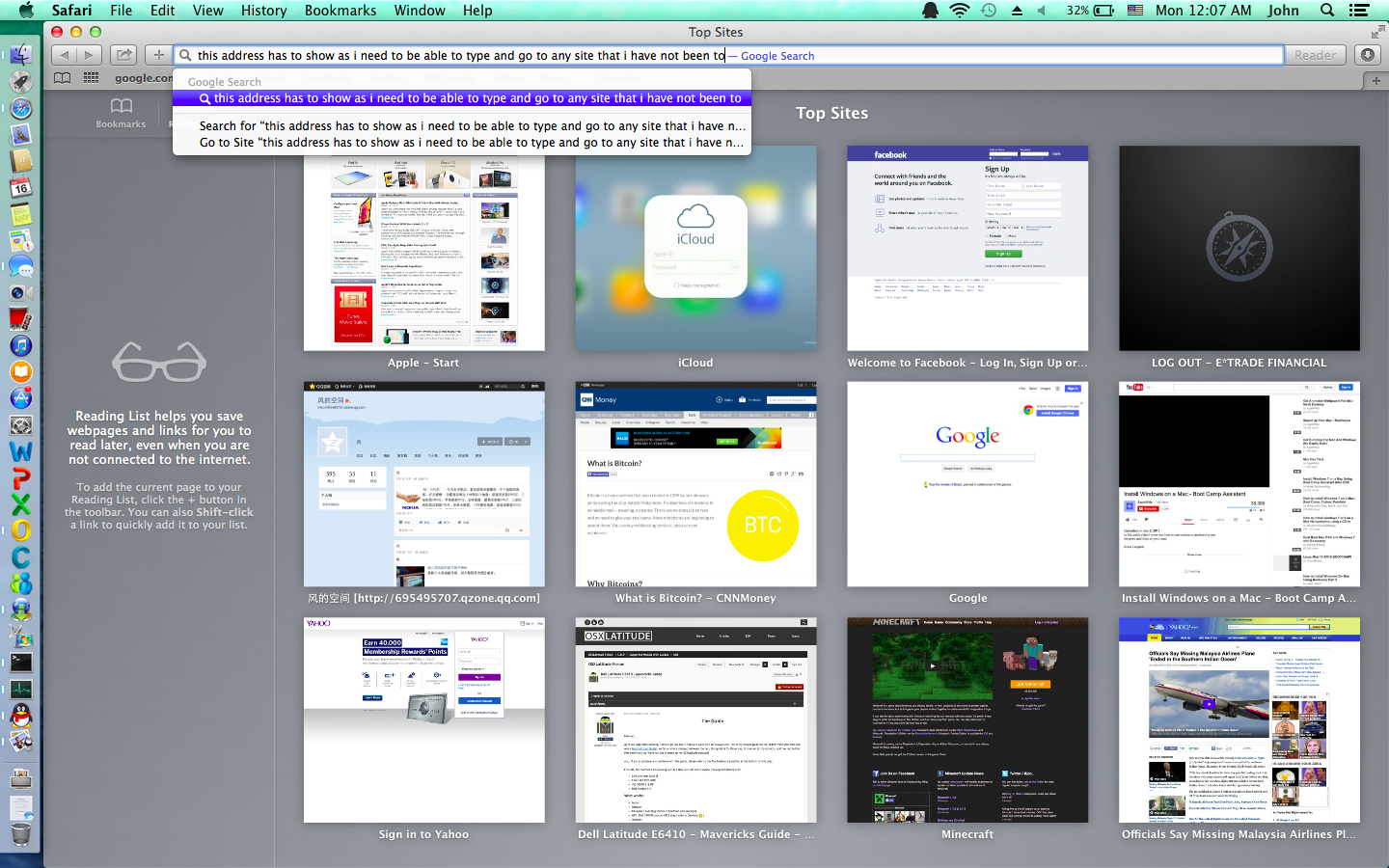Open the Google top site thumbnail
Screen dimensions: 1389x868
point(967,484)
